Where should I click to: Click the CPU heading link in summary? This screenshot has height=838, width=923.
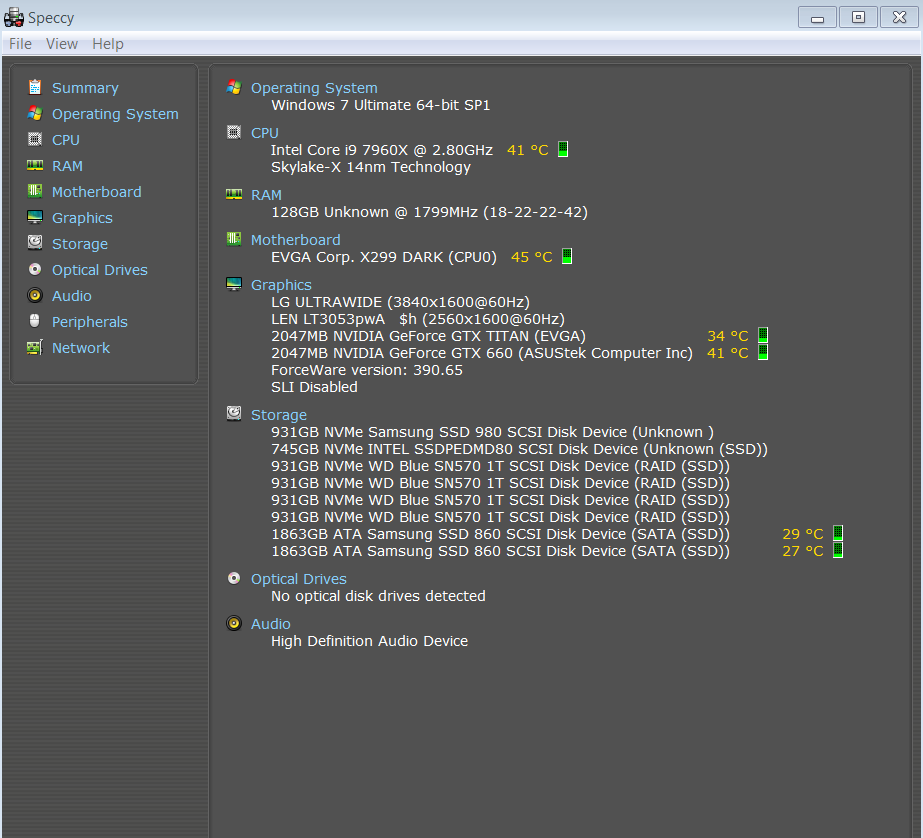click(265, 133)
